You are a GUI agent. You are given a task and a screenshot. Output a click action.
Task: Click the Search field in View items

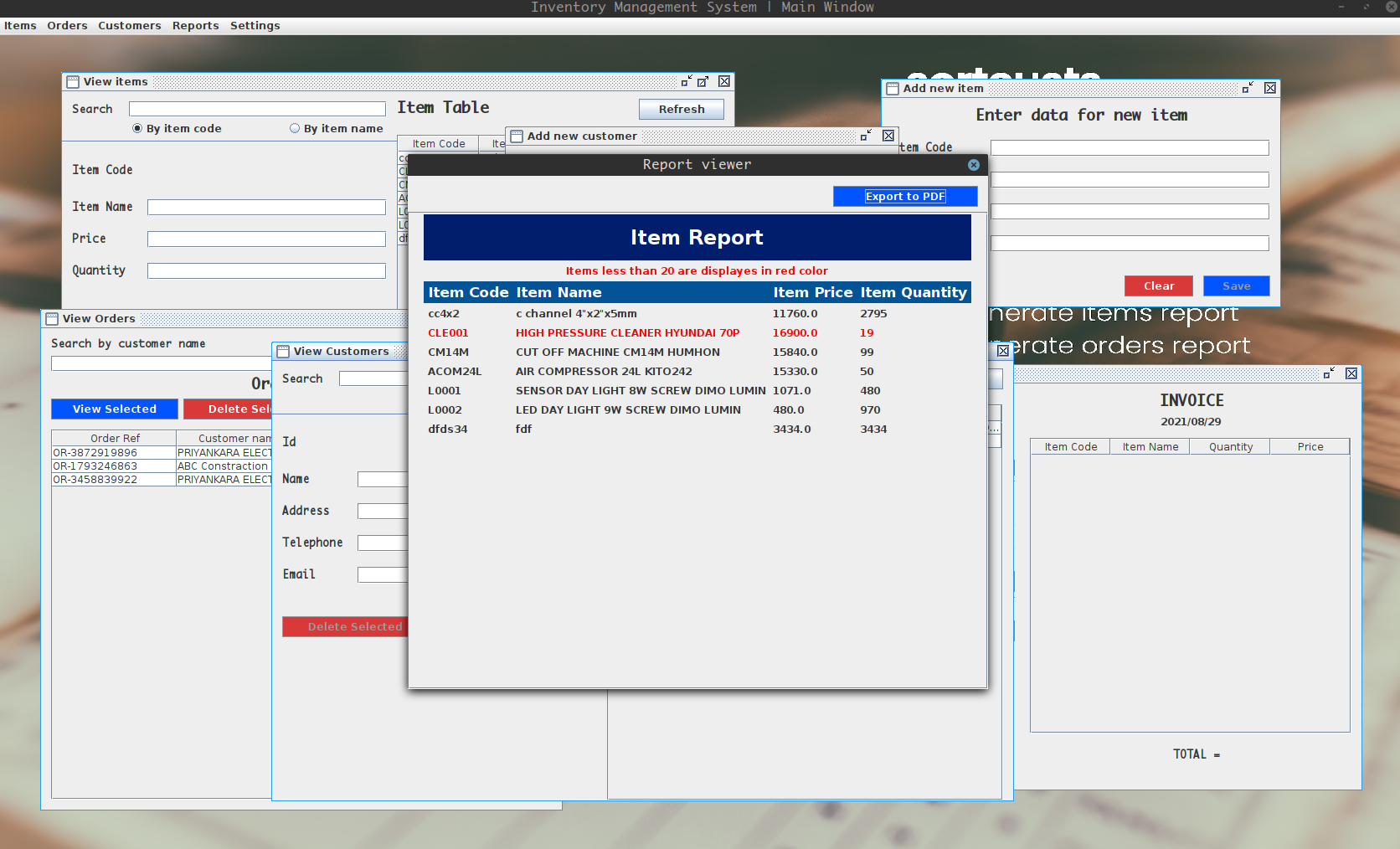257,108
